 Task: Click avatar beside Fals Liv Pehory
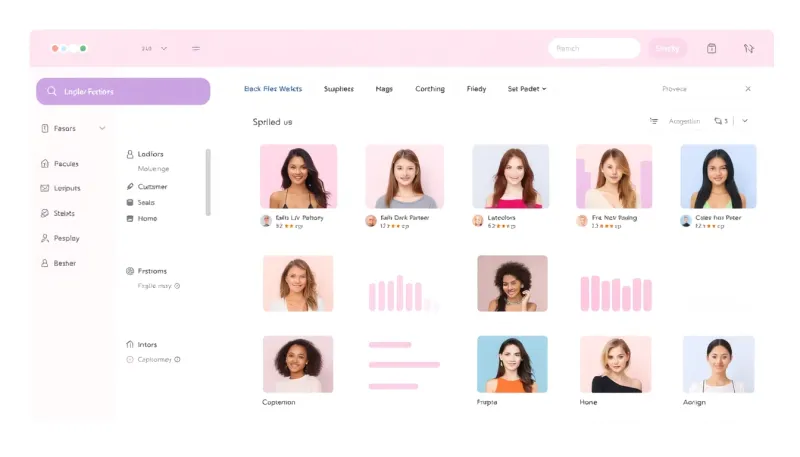pos(266,221)
